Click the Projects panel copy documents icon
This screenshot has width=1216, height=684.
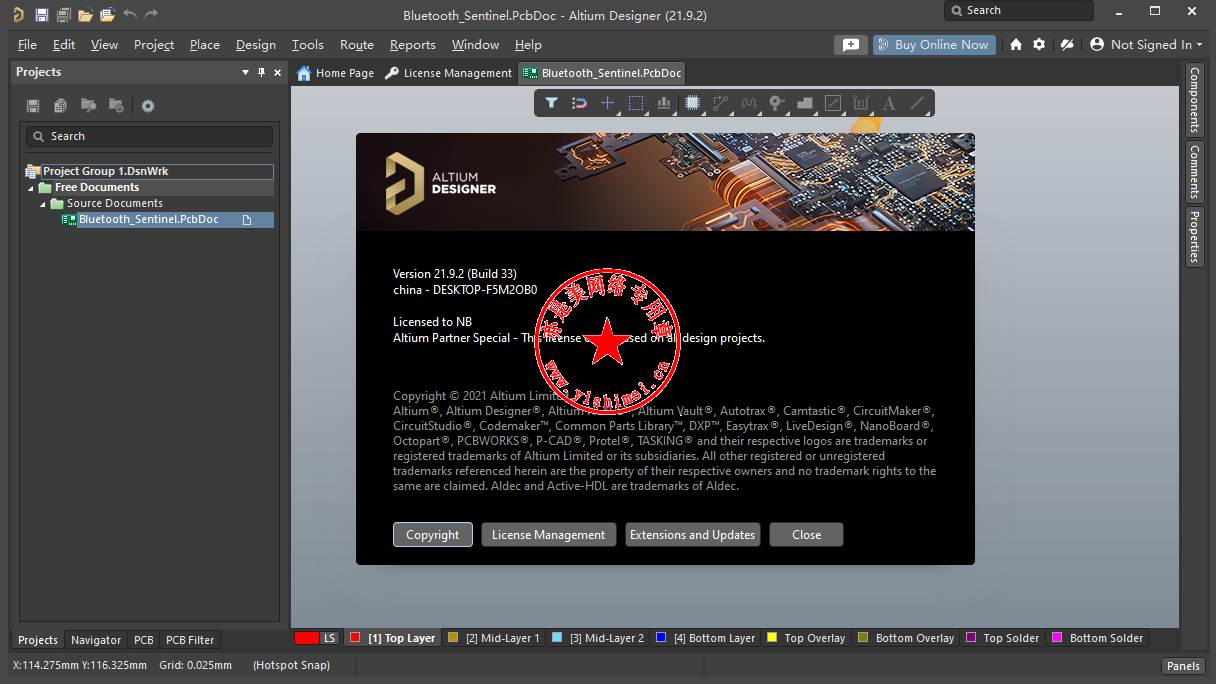(61, 106)
